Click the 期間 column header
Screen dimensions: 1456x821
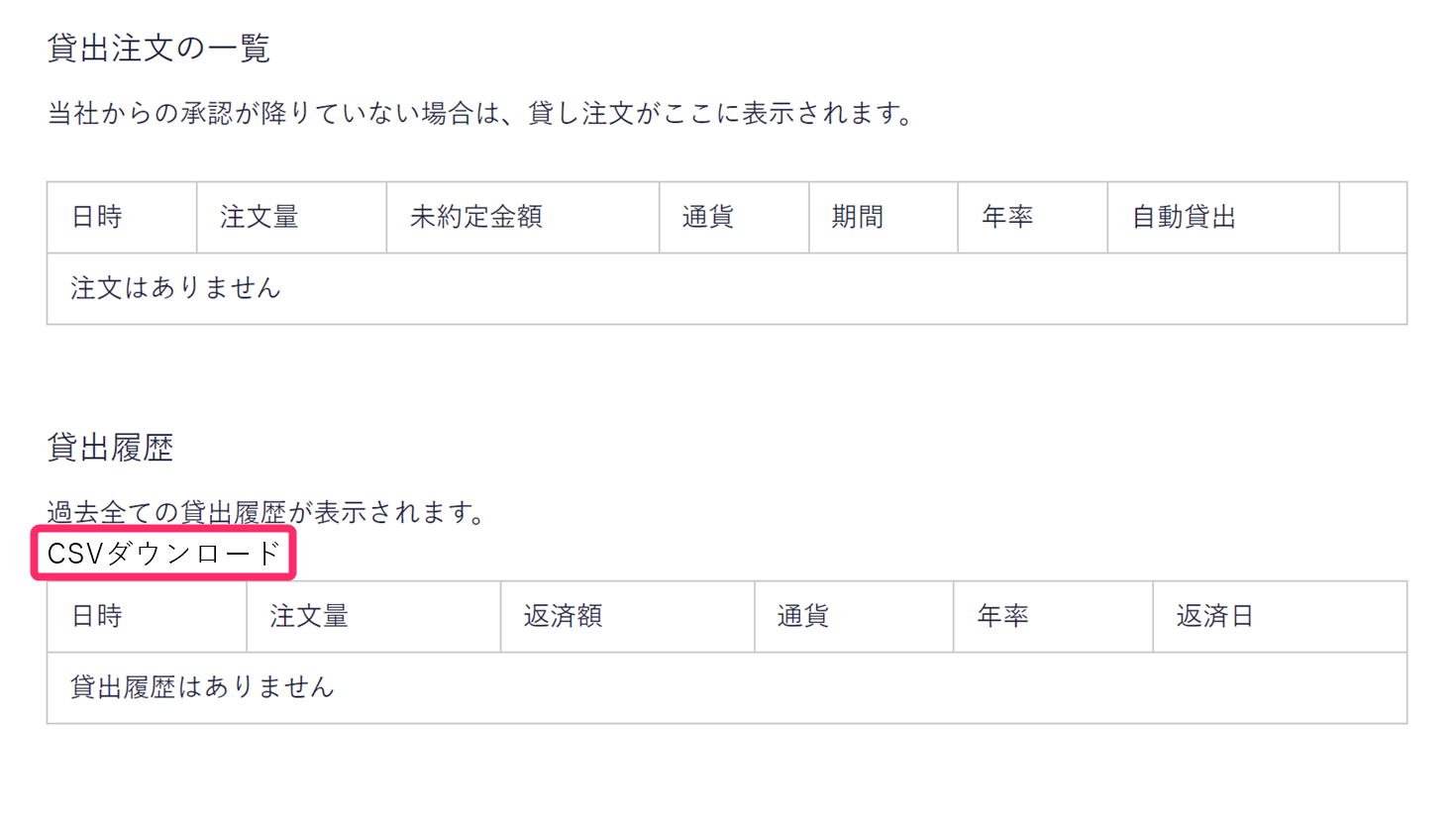[x=884, y=217]
